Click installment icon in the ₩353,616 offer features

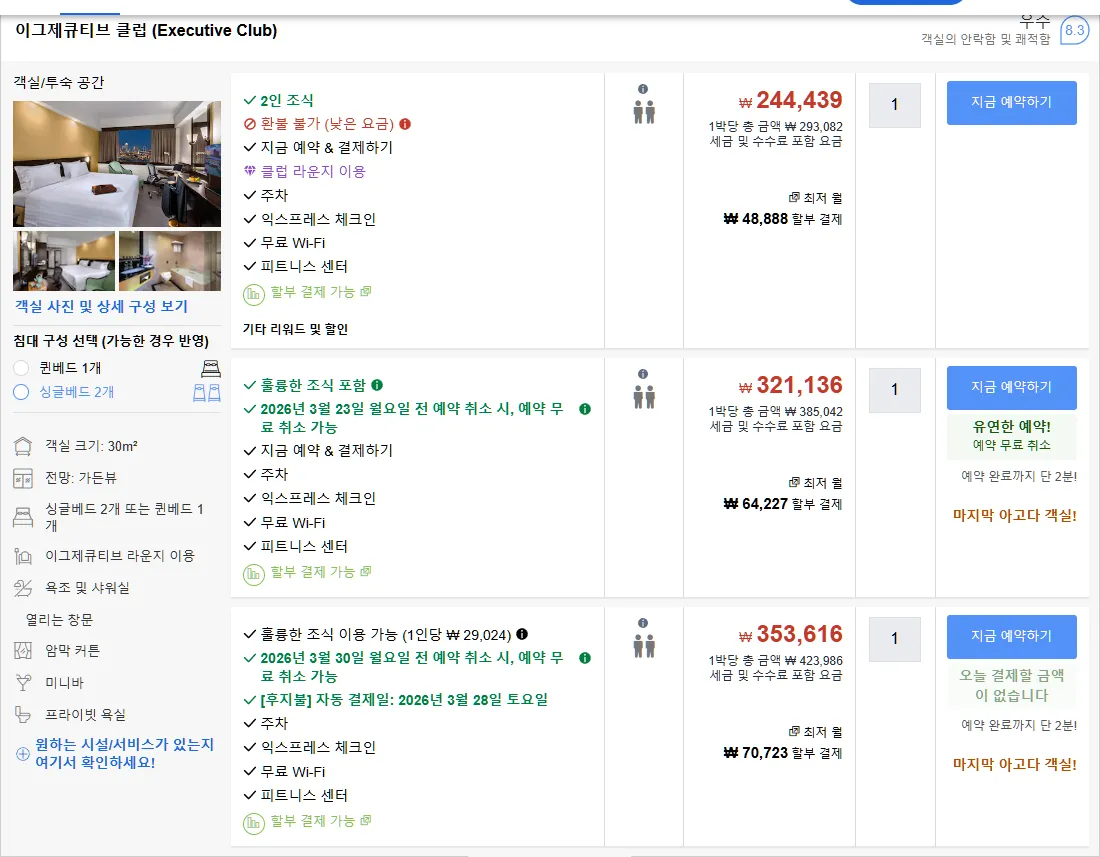tap(253, 823)
